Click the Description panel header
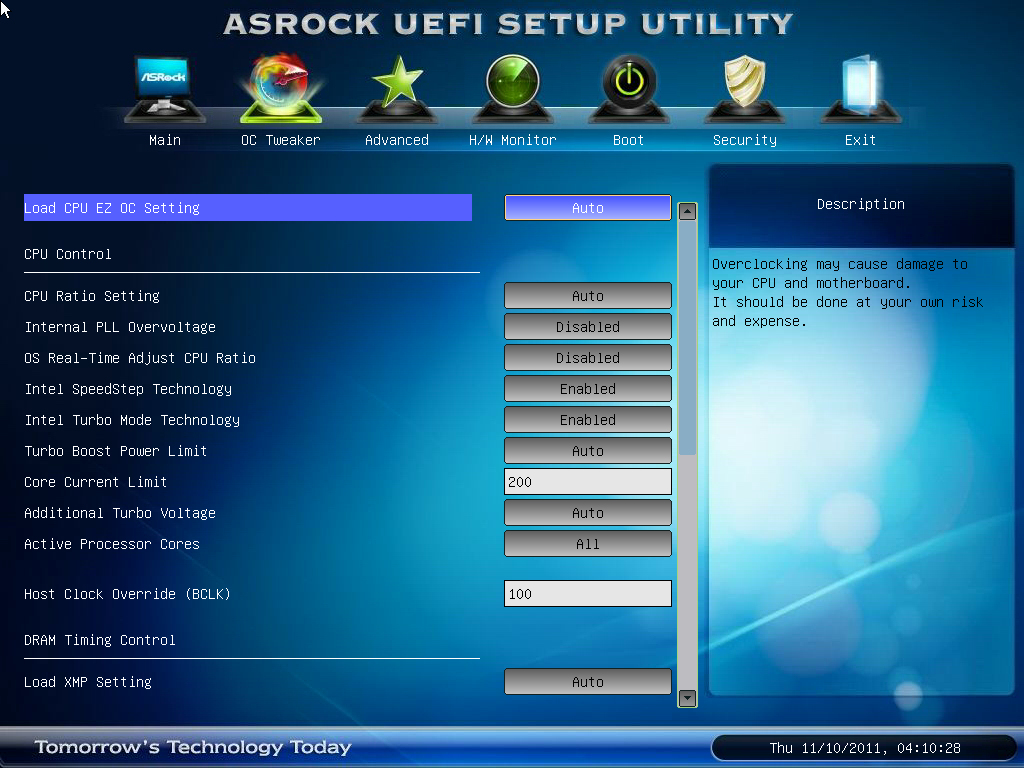Viewport: 1024px width, 768px height. [861, 204]
